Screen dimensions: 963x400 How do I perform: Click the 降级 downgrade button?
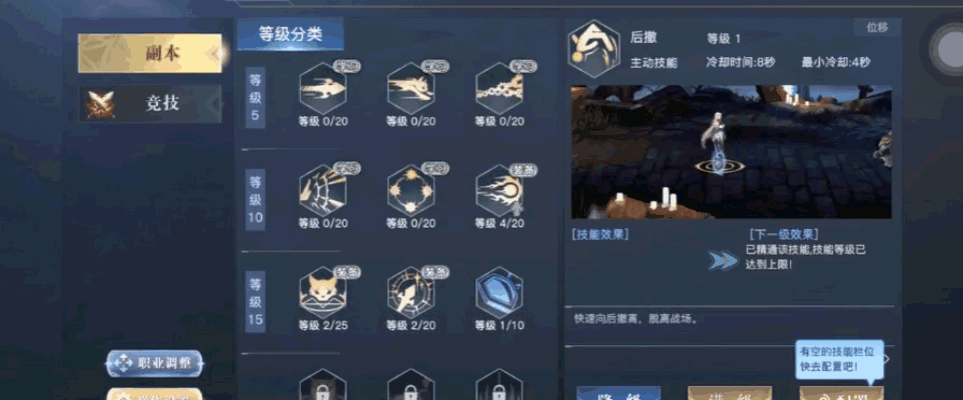coord(618,393)
